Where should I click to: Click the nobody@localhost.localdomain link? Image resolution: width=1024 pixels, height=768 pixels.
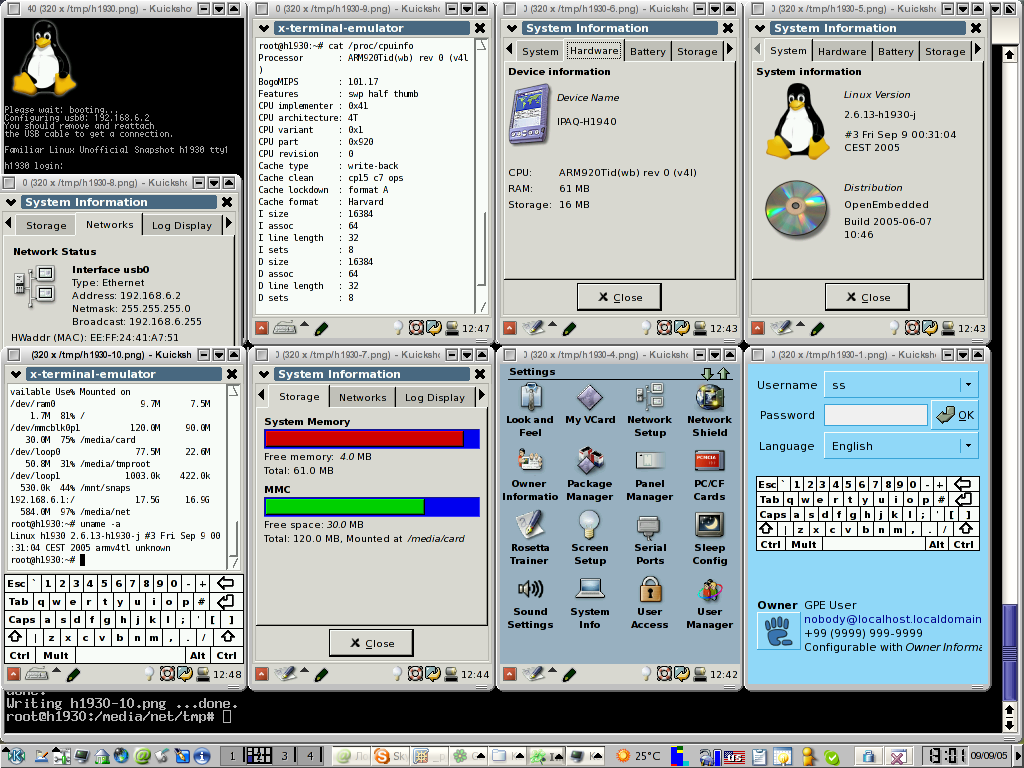coord(893,619)
